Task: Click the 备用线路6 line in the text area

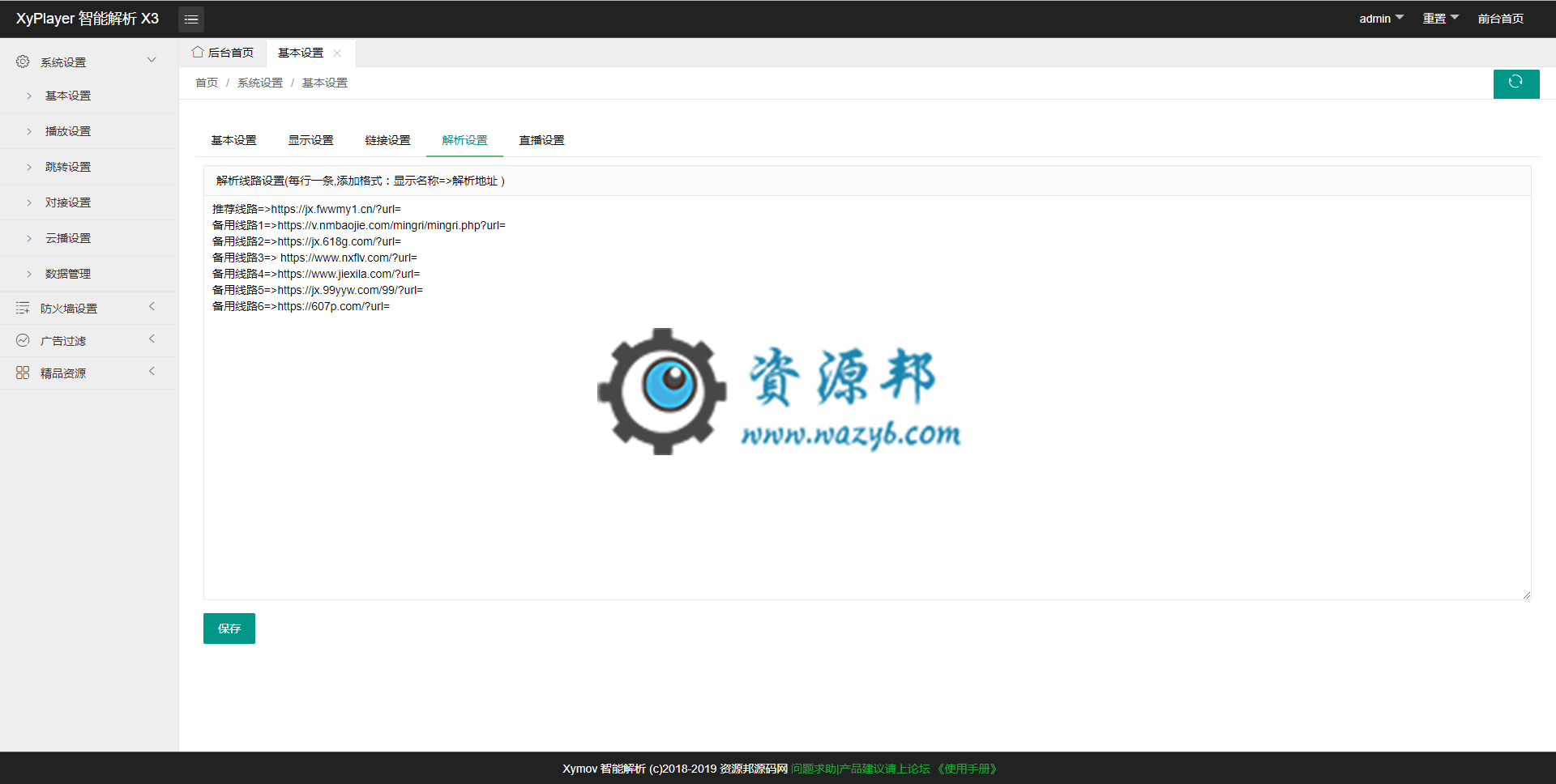Action: coord(301,306)
